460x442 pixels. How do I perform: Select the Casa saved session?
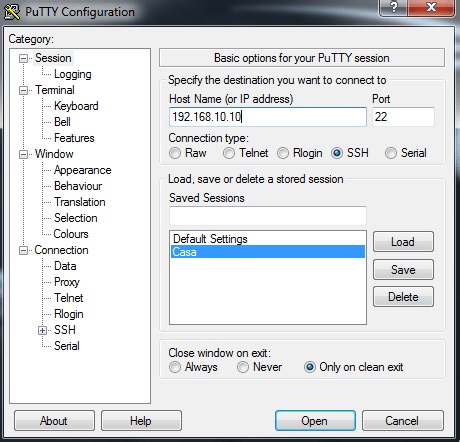268,252
